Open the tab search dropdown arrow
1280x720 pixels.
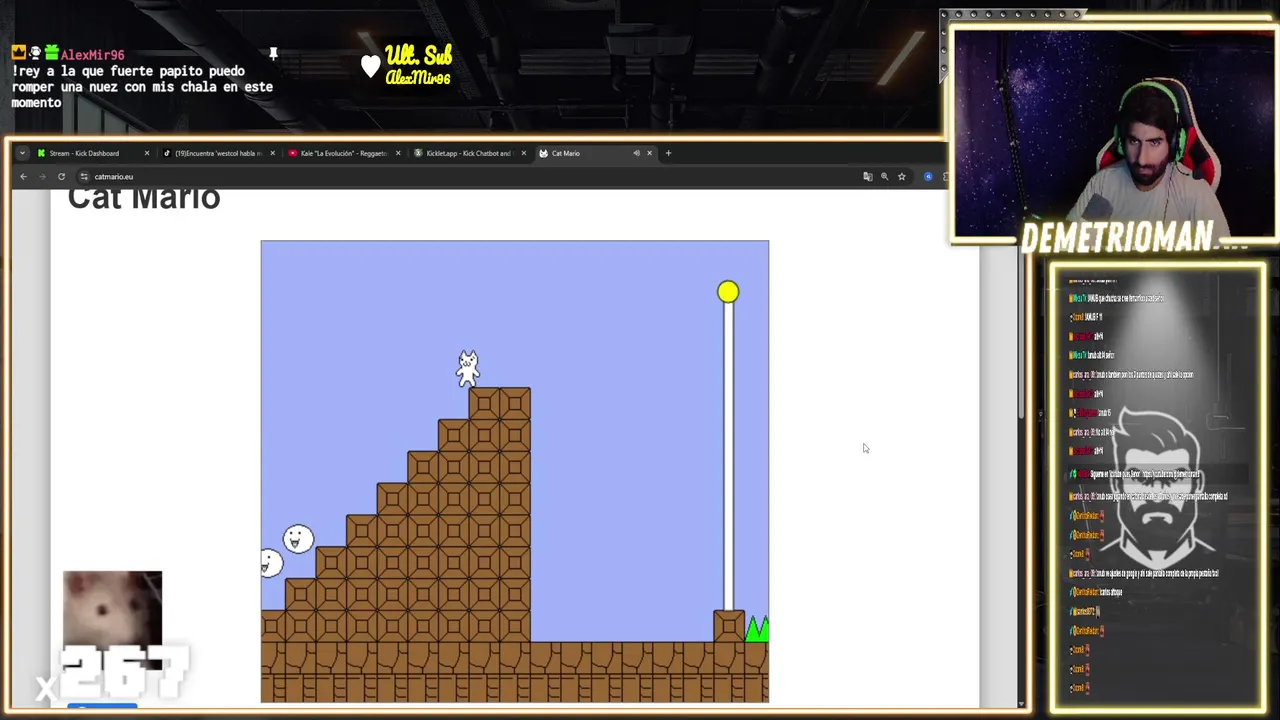coord(22,153)
